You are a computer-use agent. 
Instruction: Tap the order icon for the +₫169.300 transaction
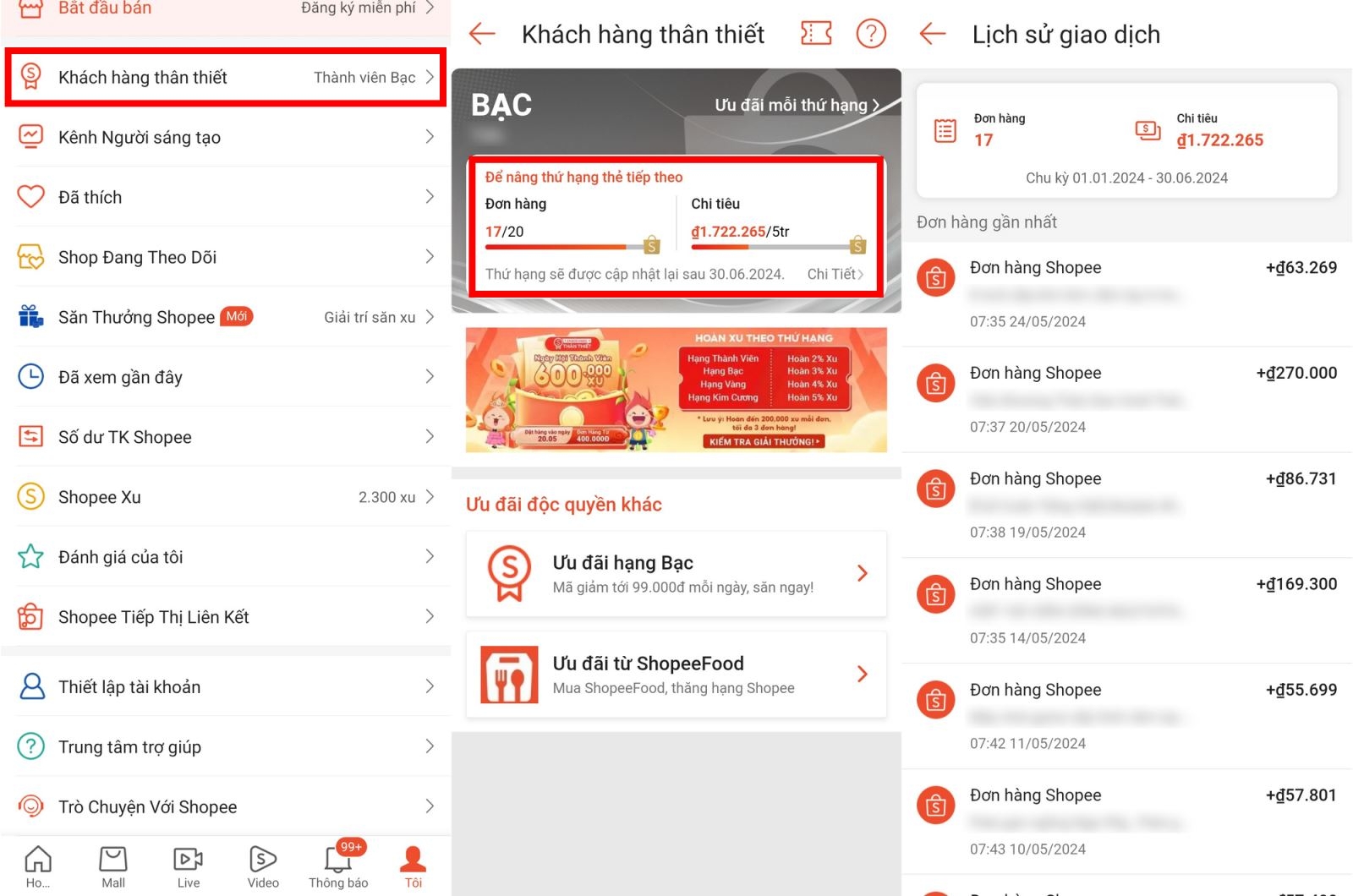pos(936,594)
